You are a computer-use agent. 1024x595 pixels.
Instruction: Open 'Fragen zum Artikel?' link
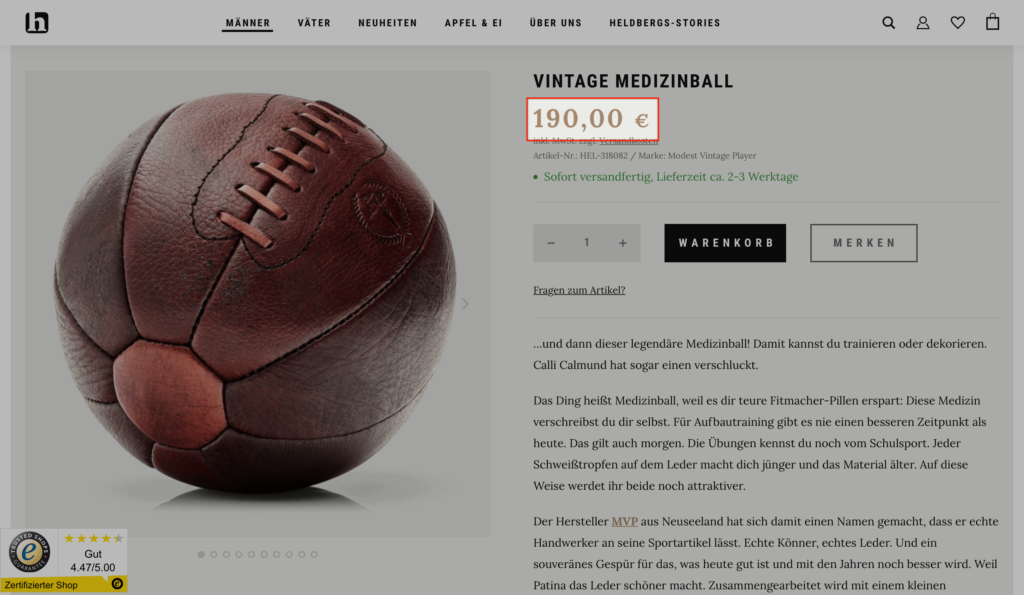(x=579, y=291)
